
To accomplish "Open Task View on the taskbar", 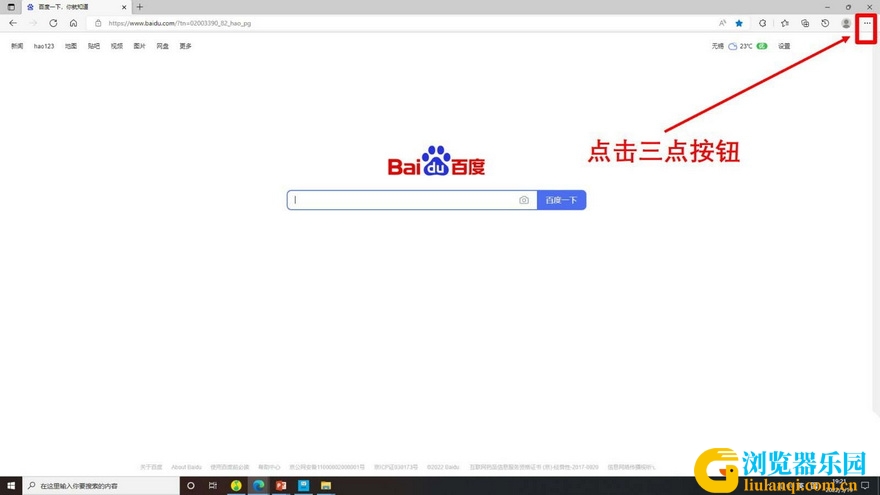I will click(x=213, y=485).
